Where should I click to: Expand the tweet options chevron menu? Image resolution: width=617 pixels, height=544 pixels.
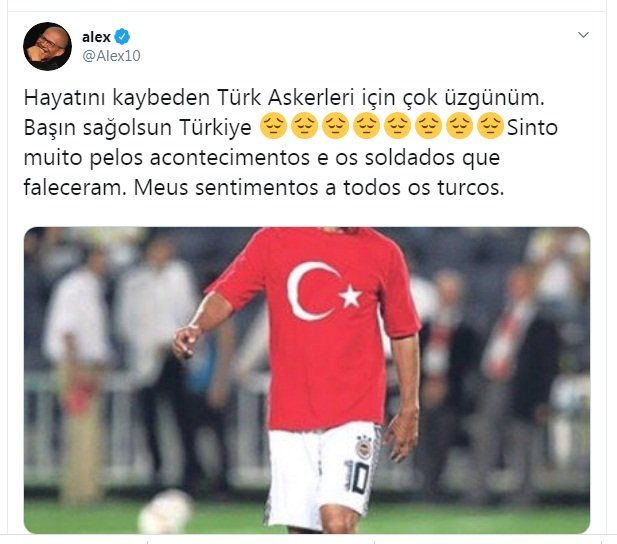583,35
